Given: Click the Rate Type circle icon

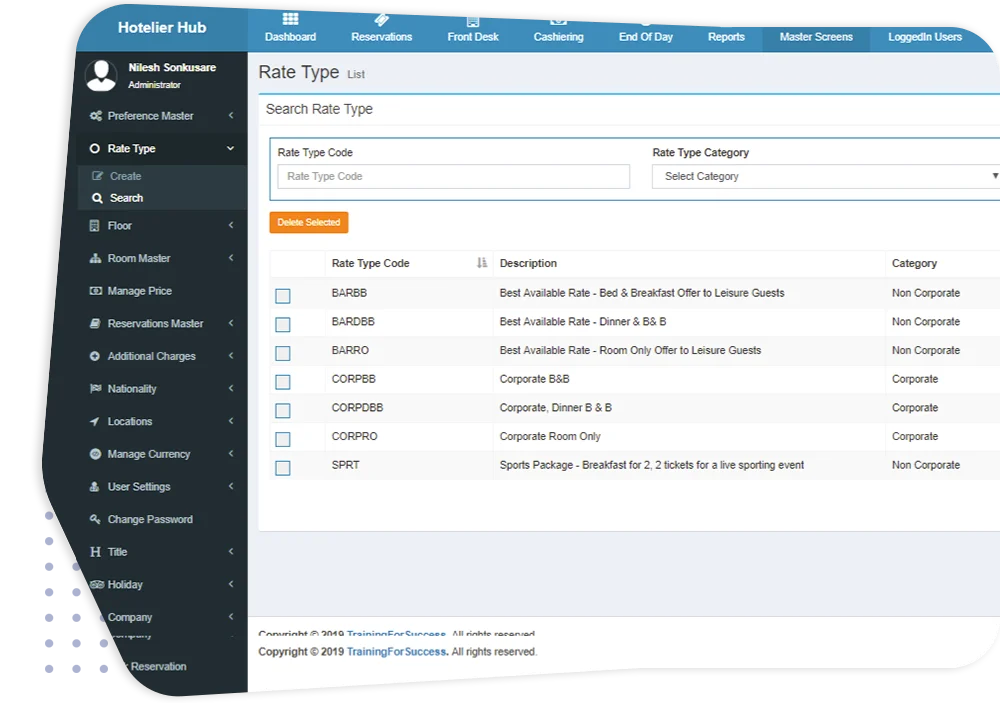Looking at the screenshot, I should pos(94,149).
